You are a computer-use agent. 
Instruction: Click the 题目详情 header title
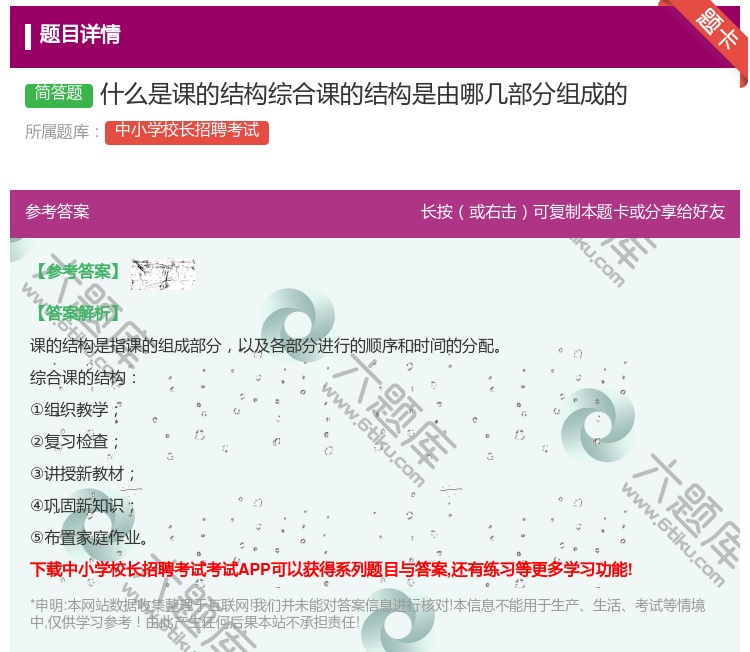[80, 34]
